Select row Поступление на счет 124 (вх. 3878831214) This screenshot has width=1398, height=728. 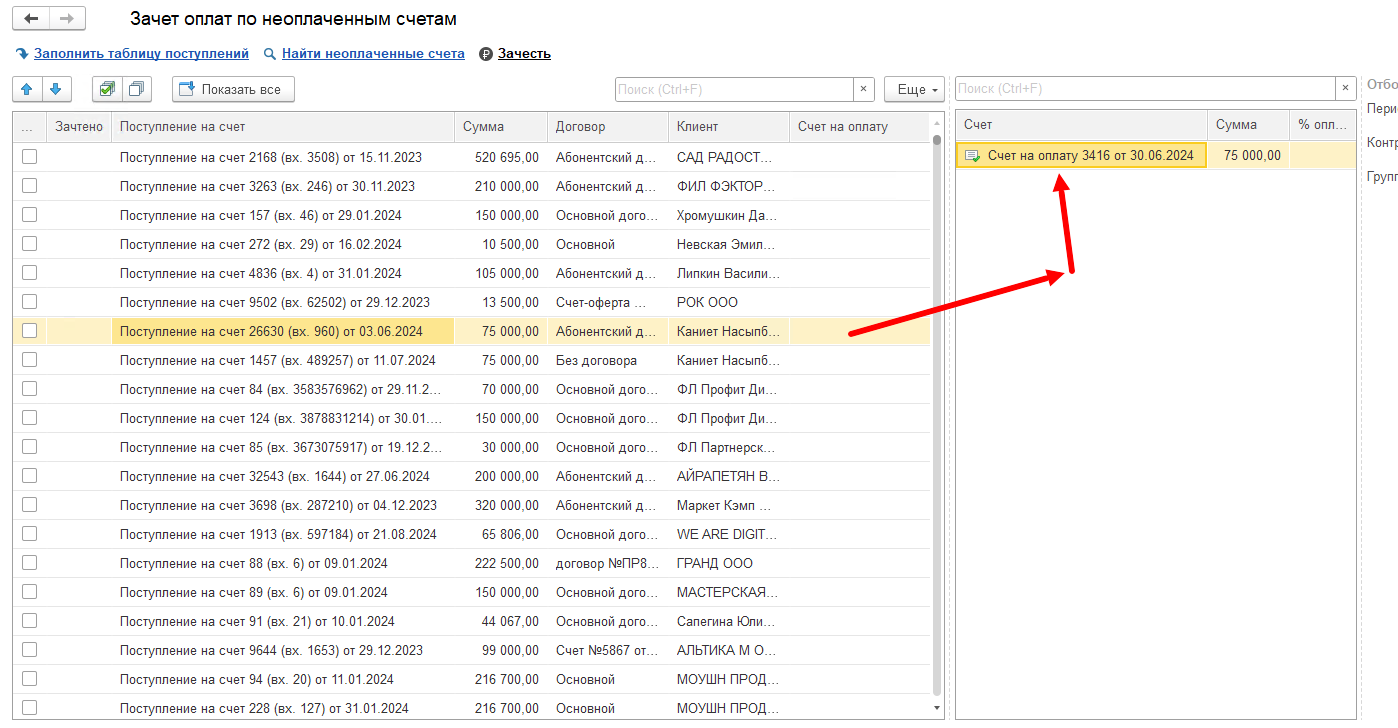(x=472, y=418)
